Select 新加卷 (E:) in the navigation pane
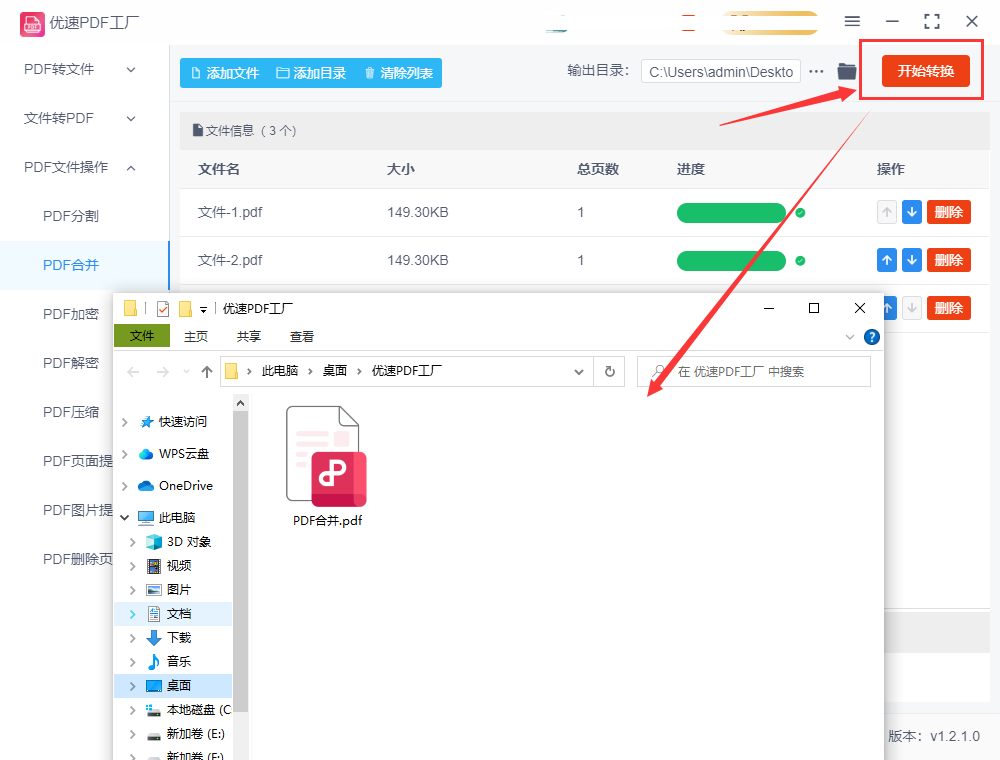Viewport: 1000px width, 760px height. click(x=195, y=734)
